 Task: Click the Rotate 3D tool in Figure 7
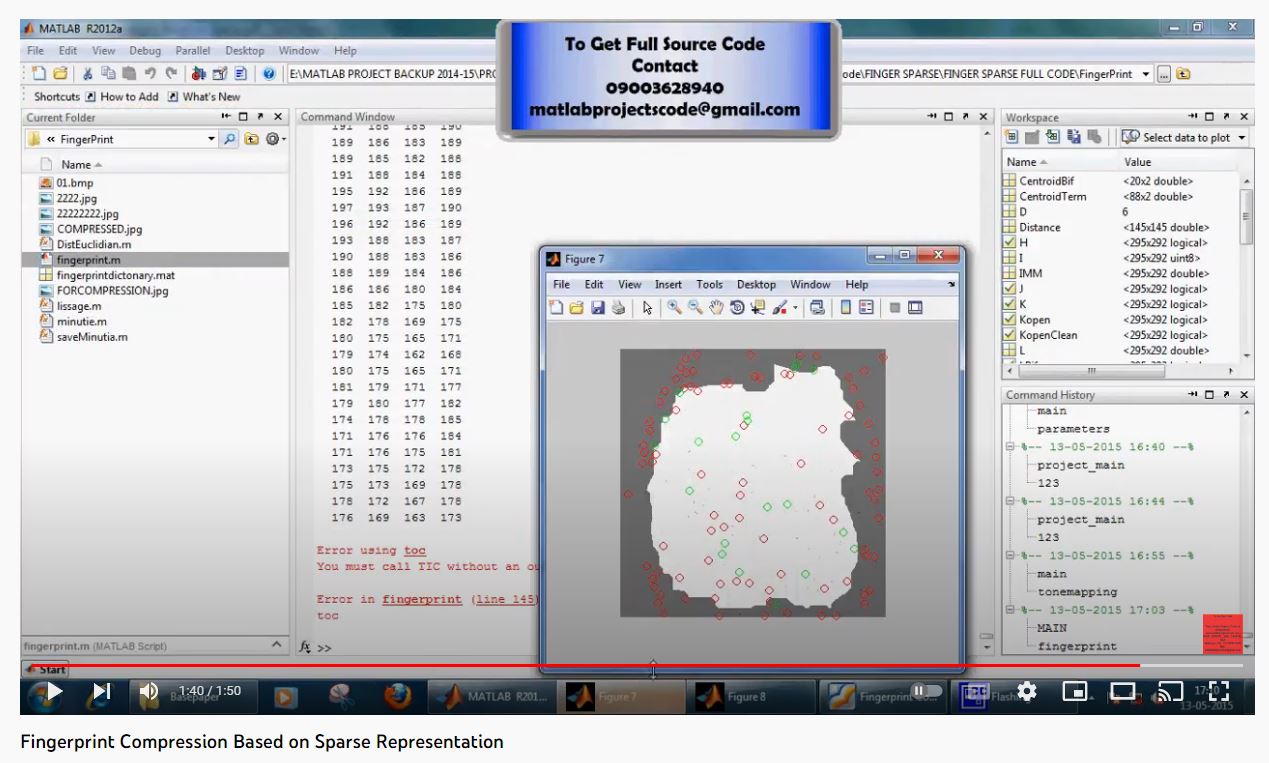pyautogui.click(x=737, y=308)
